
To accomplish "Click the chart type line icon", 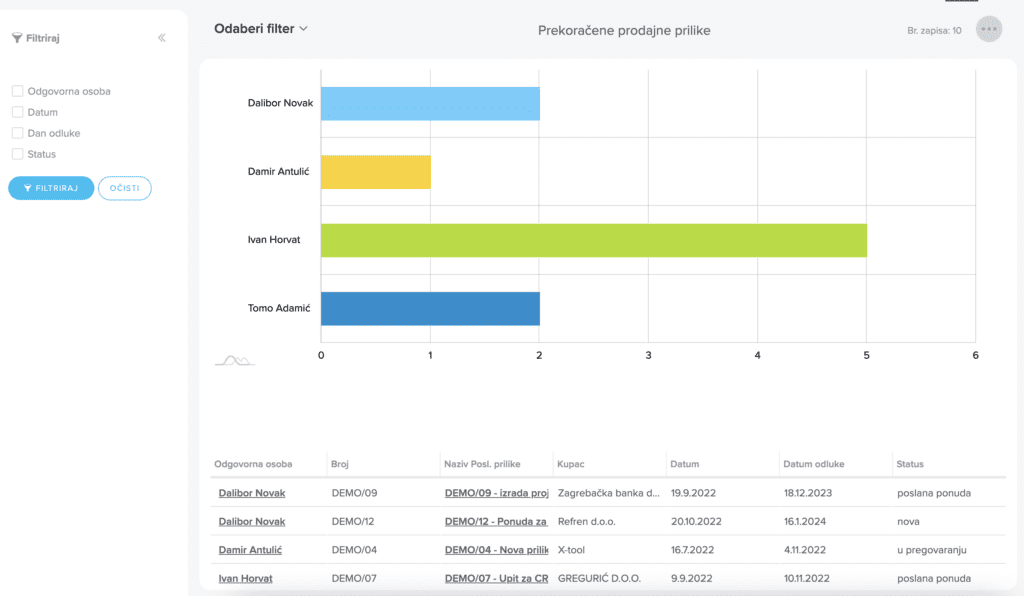I will coord(234,360).
